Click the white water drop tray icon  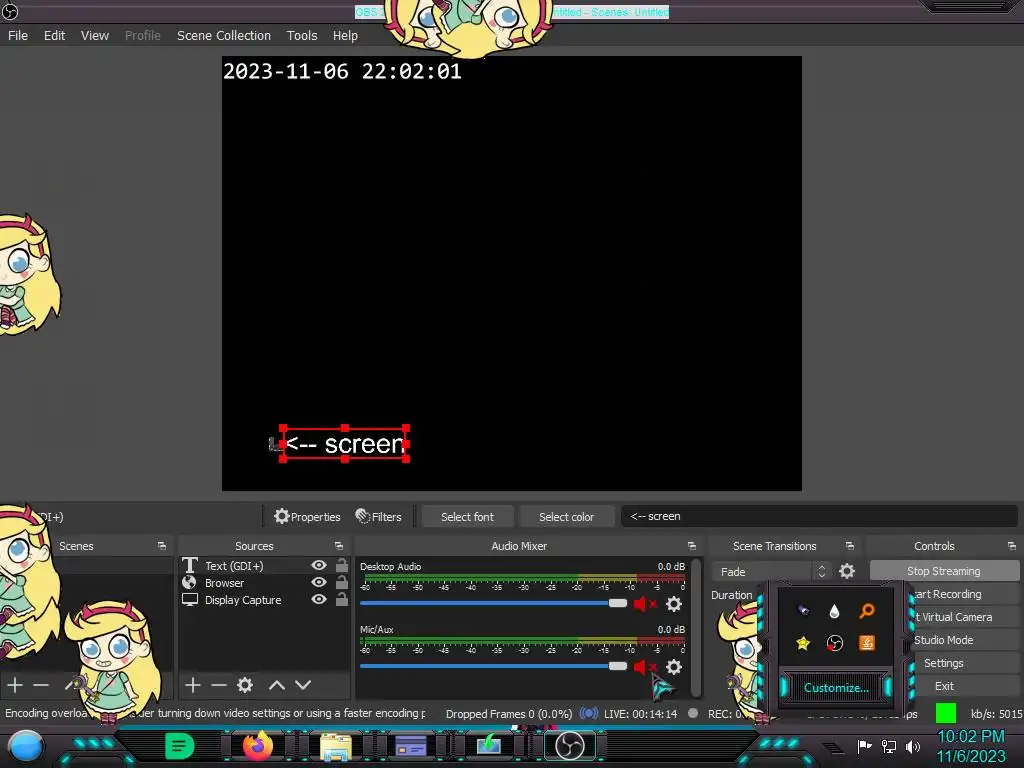pyautogui.click(x=834, y=611)
